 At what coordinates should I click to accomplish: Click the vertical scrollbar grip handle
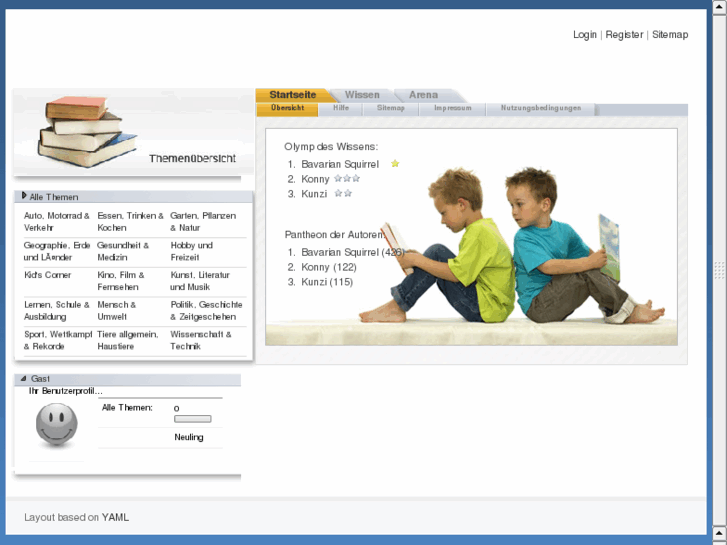click(x=719, y=270)
